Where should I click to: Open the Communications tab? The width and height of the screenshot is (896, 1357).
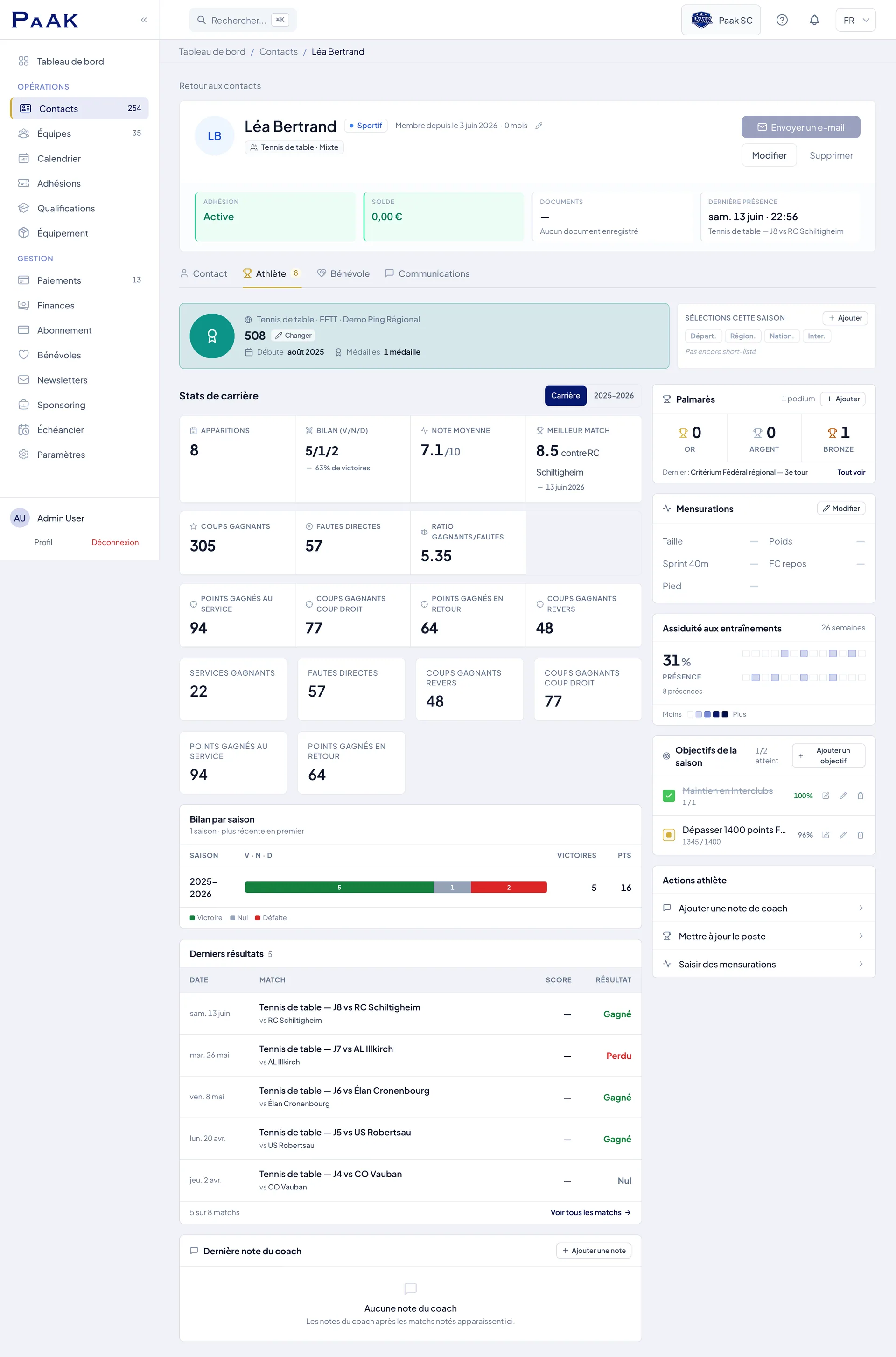tap(427, 273)
